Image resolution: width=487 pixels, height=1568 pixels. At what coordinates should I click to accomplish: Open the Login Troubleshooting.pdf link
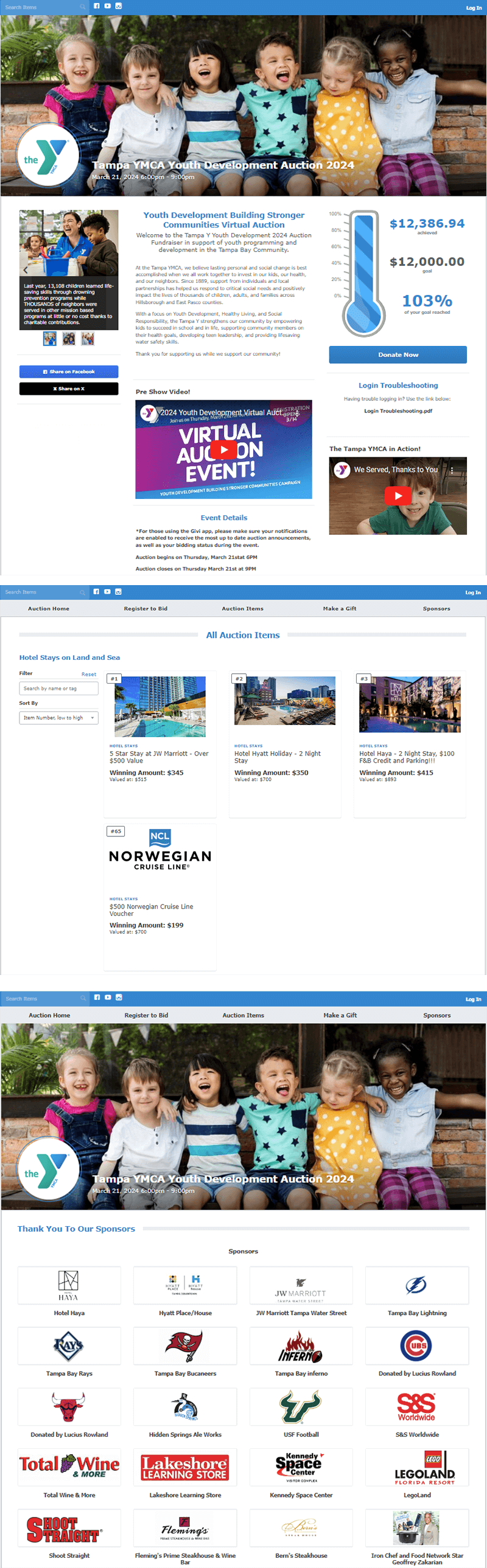(398, 411)
